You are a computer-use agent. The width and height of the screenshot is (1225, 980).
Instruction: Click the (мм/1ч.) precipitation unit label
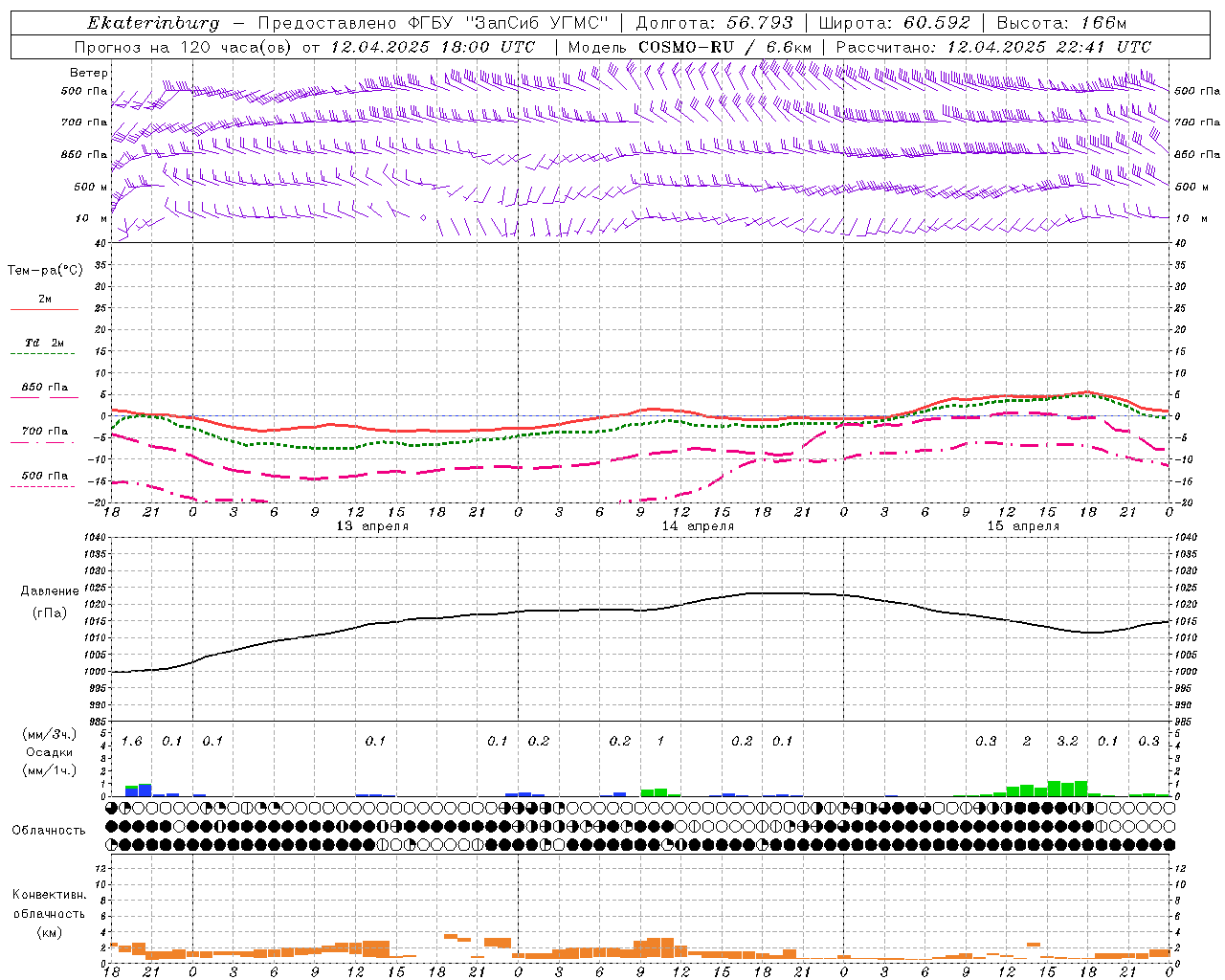point(50,770)
